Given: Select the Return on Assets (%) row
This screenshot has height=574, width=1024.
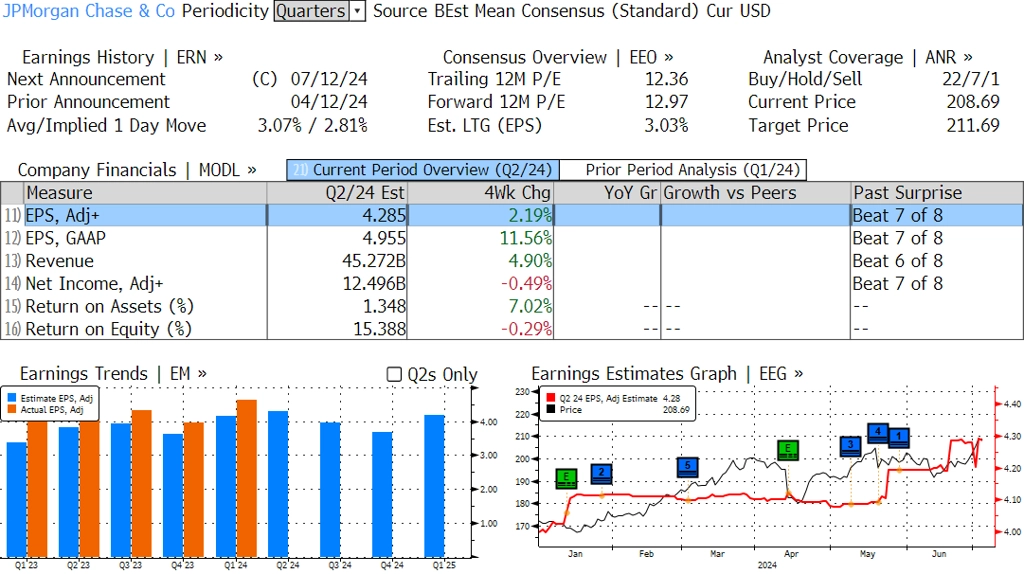Looking at the screenshot, I should tap(512, 306).
